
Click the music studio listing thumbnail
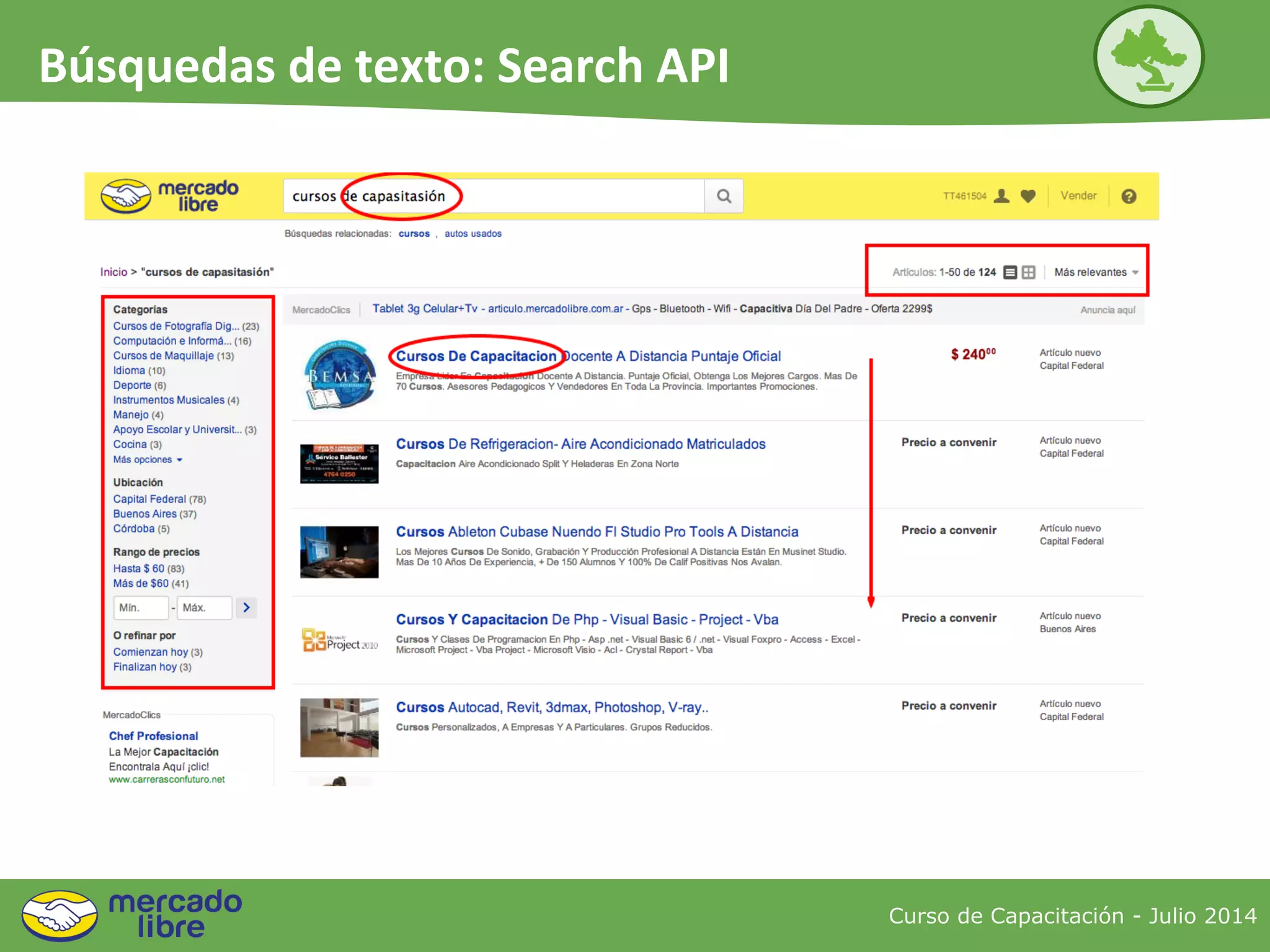(339, 552)
